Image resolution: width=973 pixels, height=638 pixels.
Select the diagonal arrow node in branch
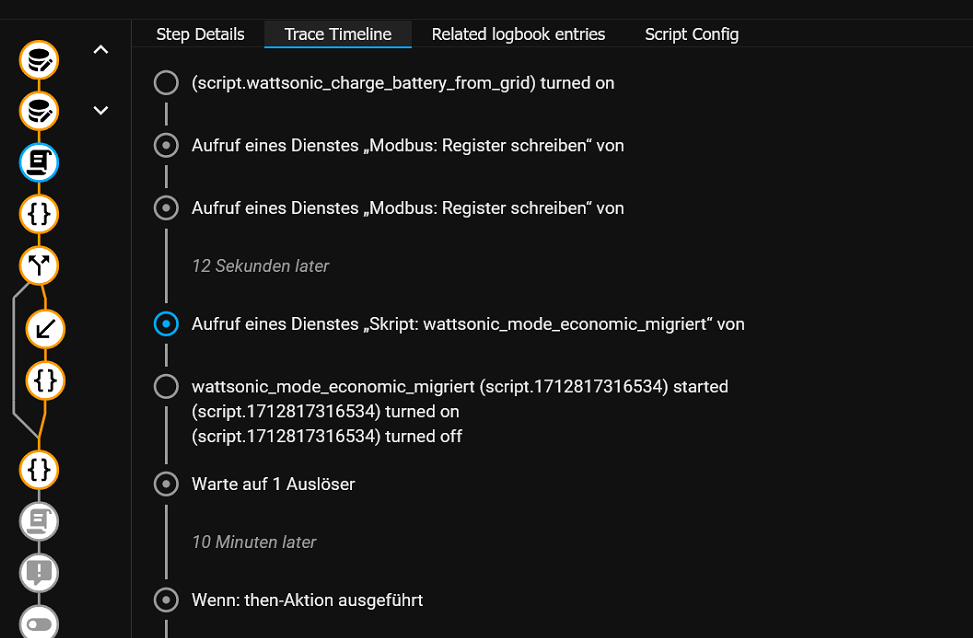click(45, 329)
